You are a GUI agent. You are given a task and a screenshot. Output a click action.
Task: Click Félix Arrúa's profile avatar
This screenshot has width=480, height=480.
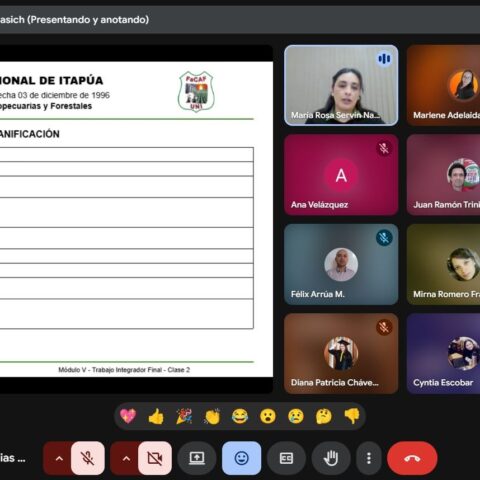click(x=341, y=264)
